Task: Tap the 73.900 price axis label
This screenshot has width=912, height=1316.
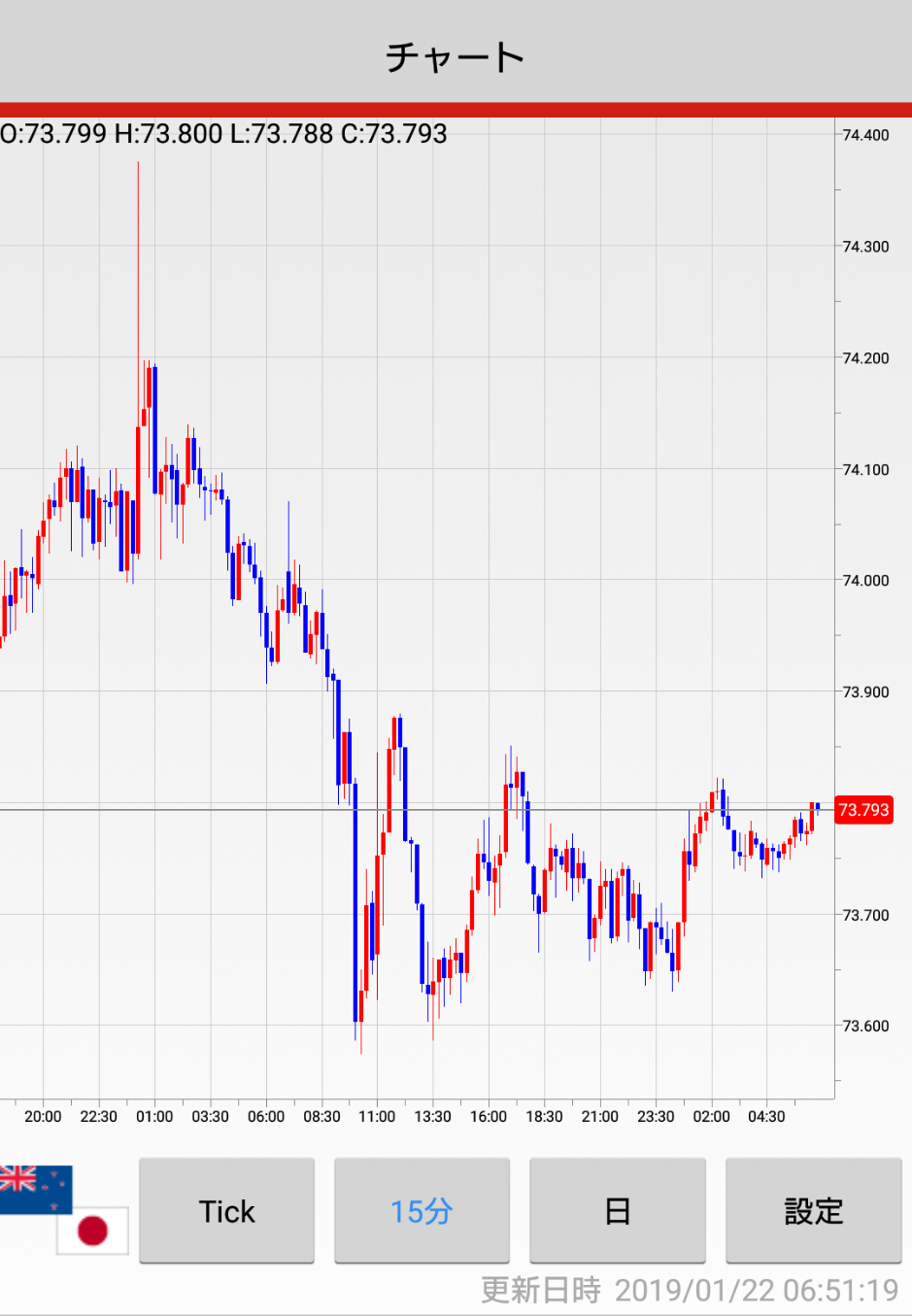Action: (865, 692)
